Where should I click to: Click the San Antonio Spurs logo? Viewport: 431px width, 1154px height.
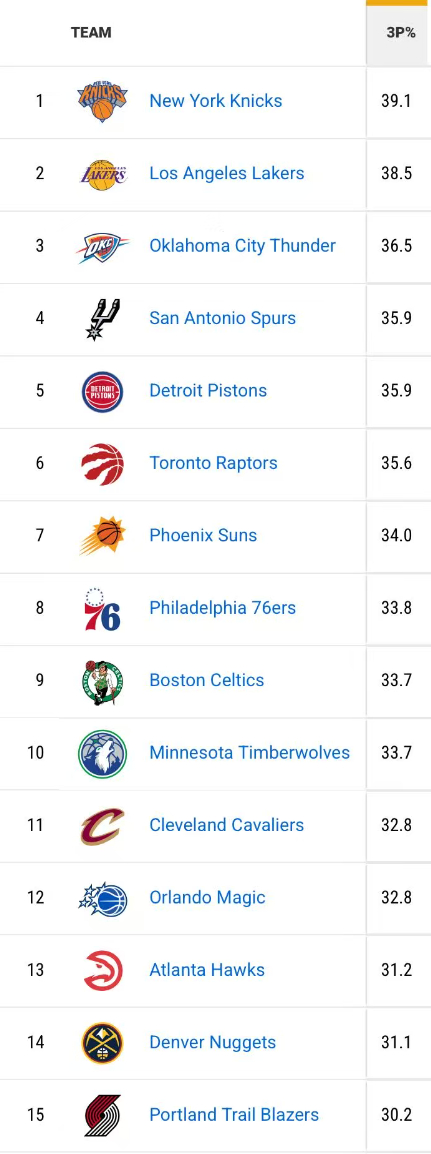(x=102, y=319)
